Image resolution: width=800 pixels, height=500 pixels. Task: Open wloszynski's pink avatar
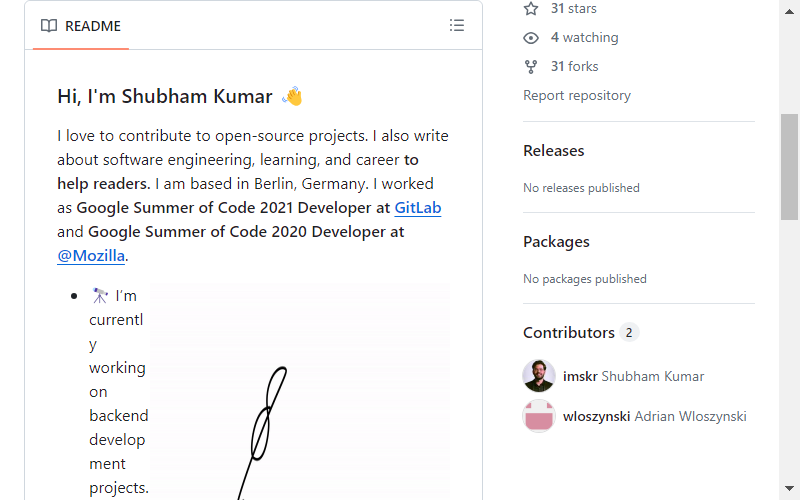click(539, 416)
